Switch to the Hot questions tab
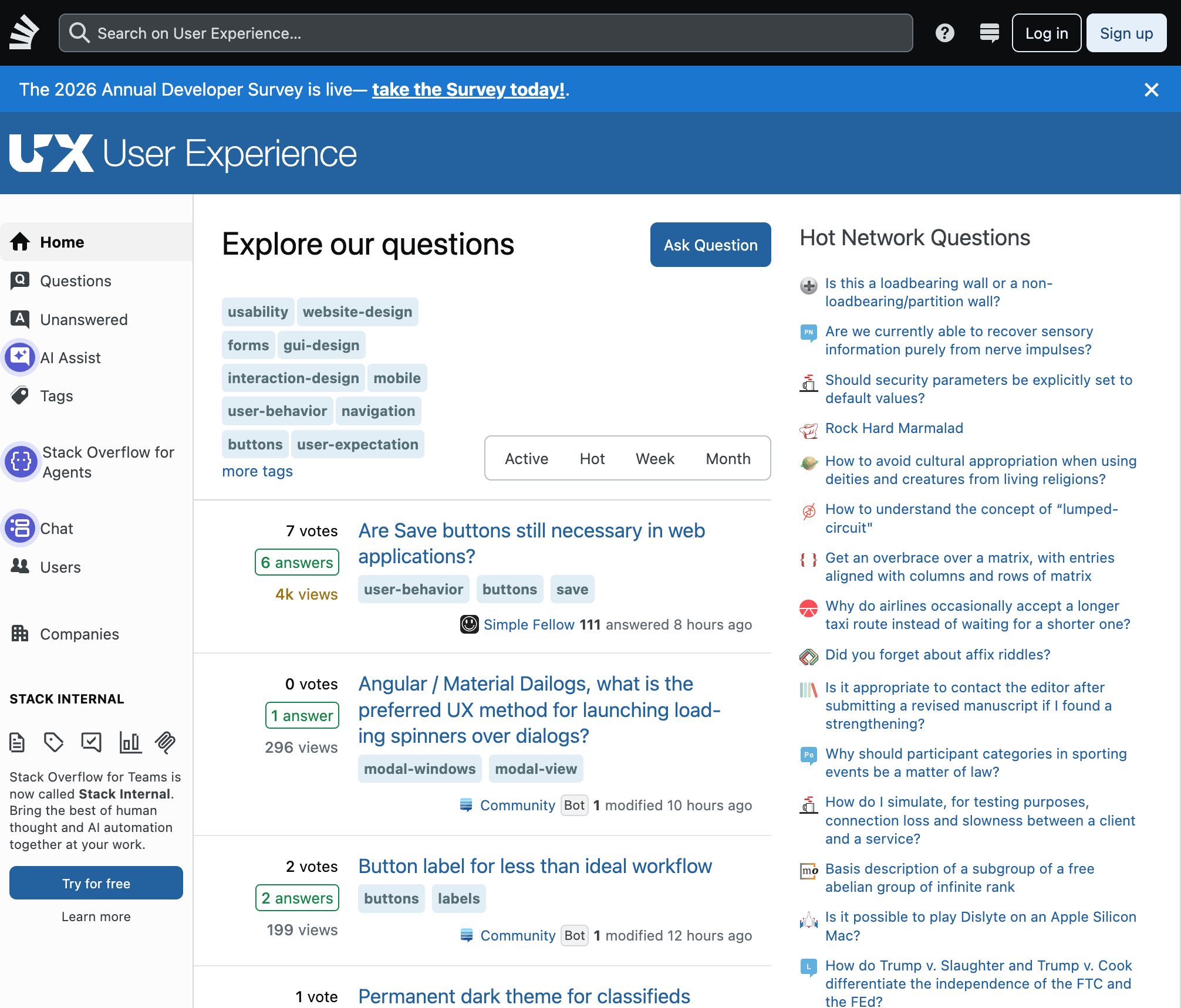 [x=592, y=458]
